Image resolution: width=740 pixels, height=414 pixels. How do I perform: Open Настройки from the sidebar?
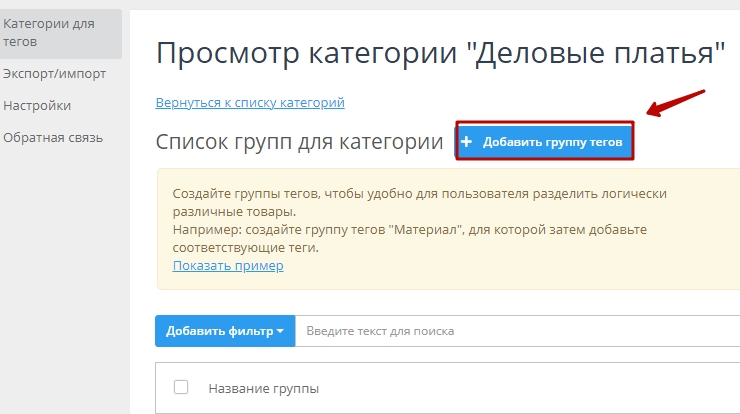(37, 105)
